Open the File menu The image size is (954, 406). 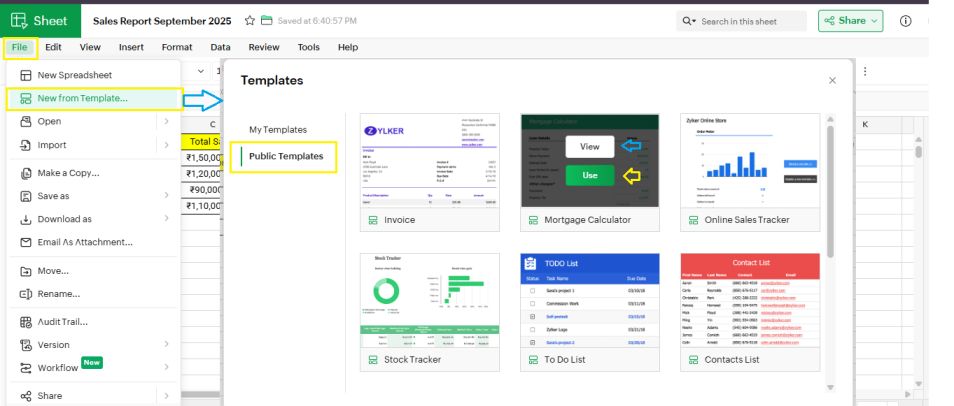click(19, 47)
